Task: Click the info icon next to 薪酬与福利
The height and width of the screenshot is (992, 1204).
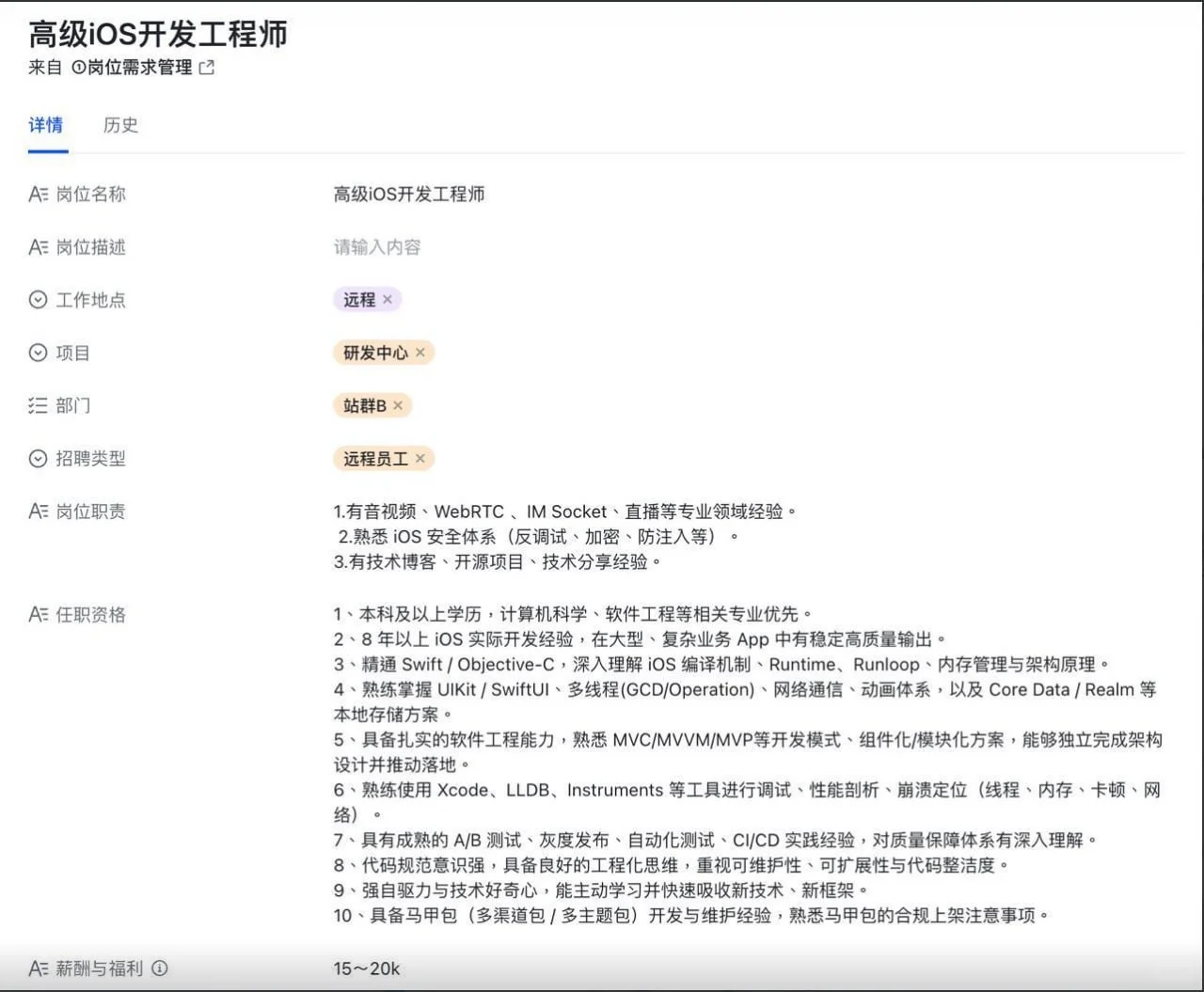Action: (x=162, y=968)
